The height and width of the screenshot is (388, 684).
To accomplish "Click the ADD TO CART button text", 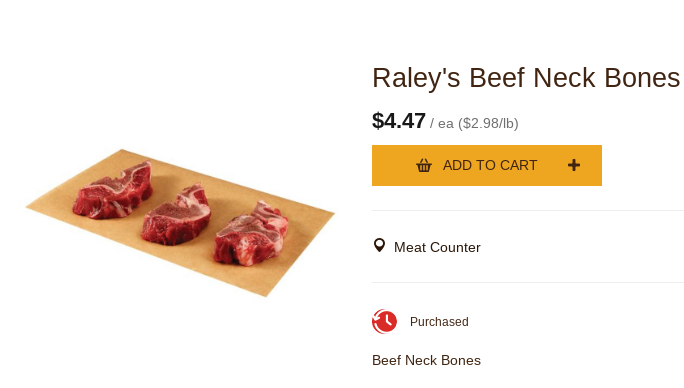I will 490,165.
